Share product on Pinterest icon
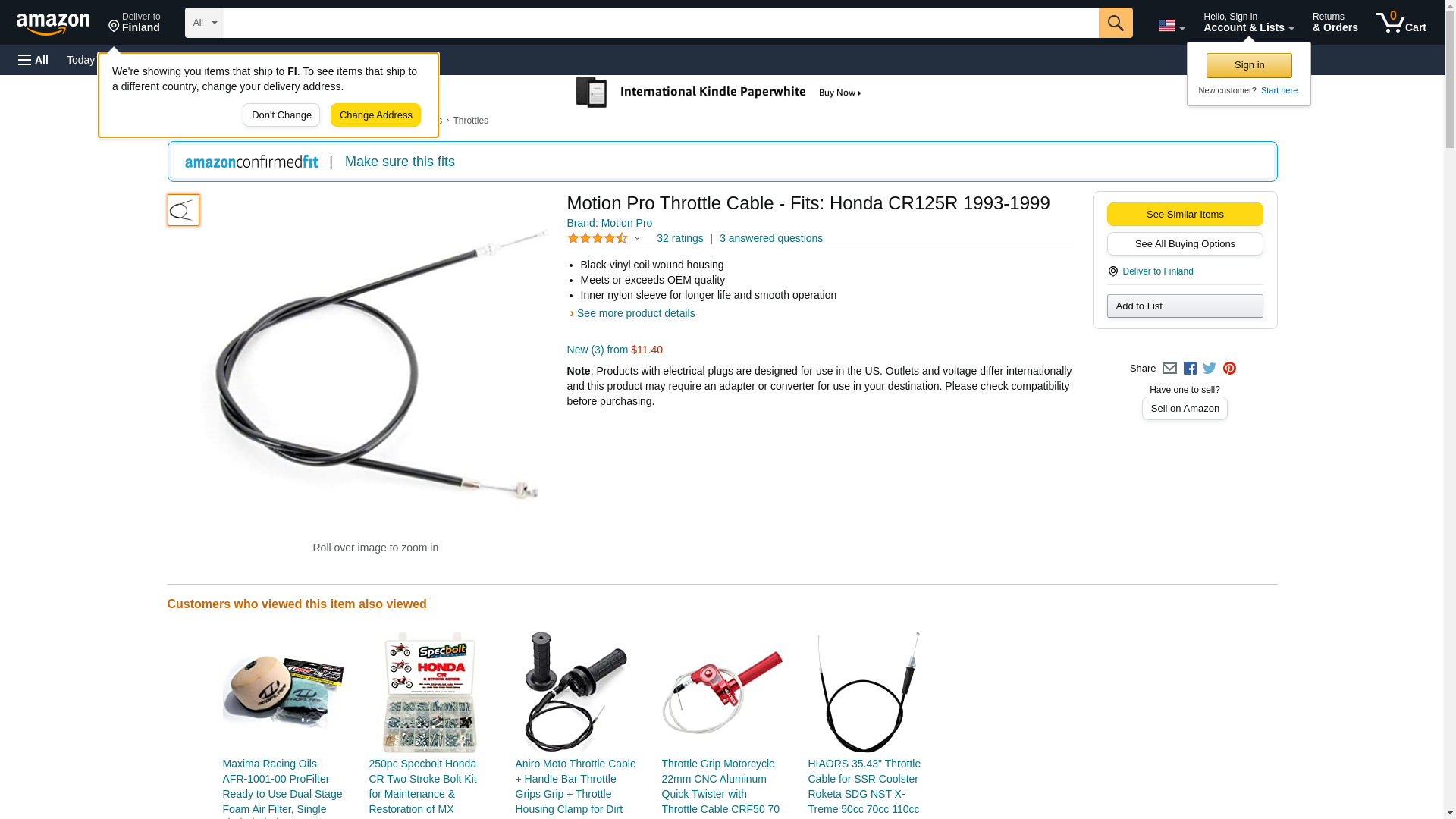Viewport: 1456px width, 819px height. pos(1229,369)
